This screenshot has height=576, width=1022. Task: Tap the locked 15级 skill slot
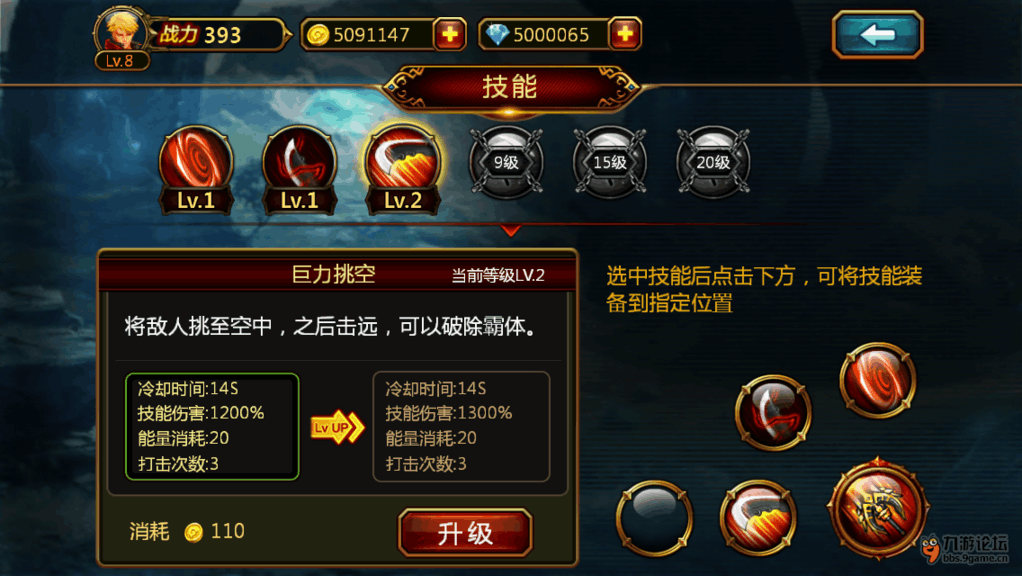pos(610,162)
